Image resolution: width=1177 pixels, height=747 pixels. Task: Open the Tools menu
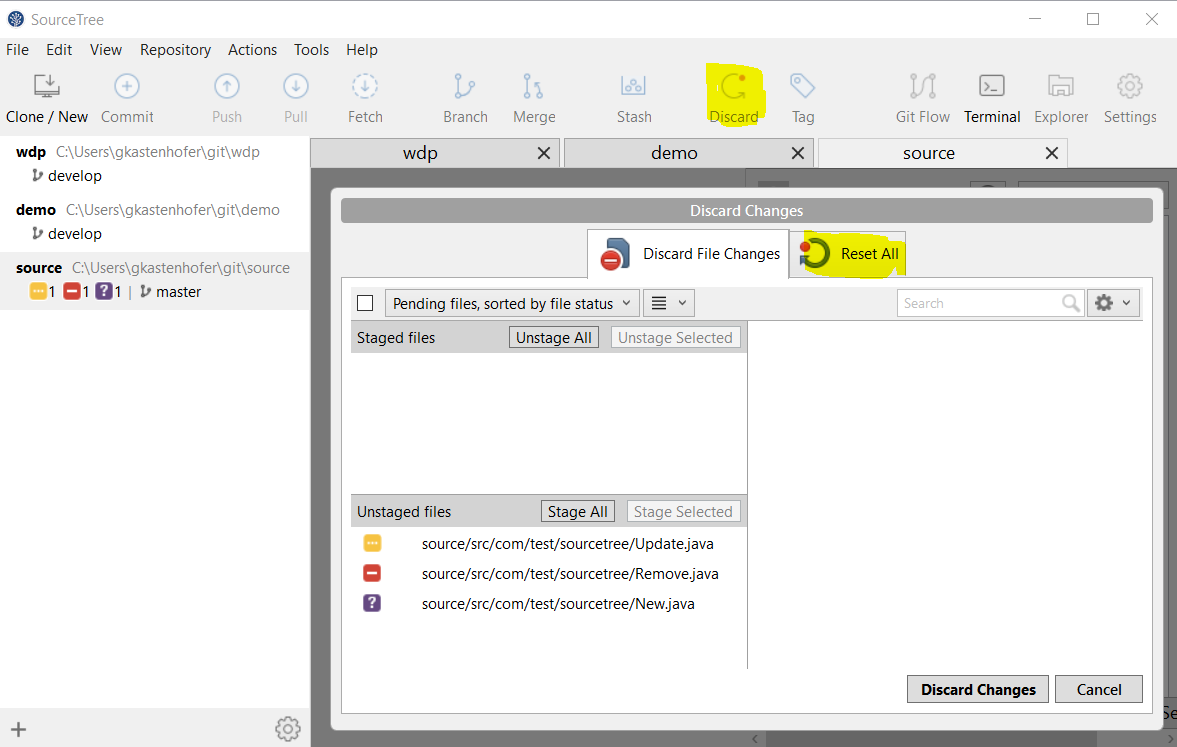point(312,50)
